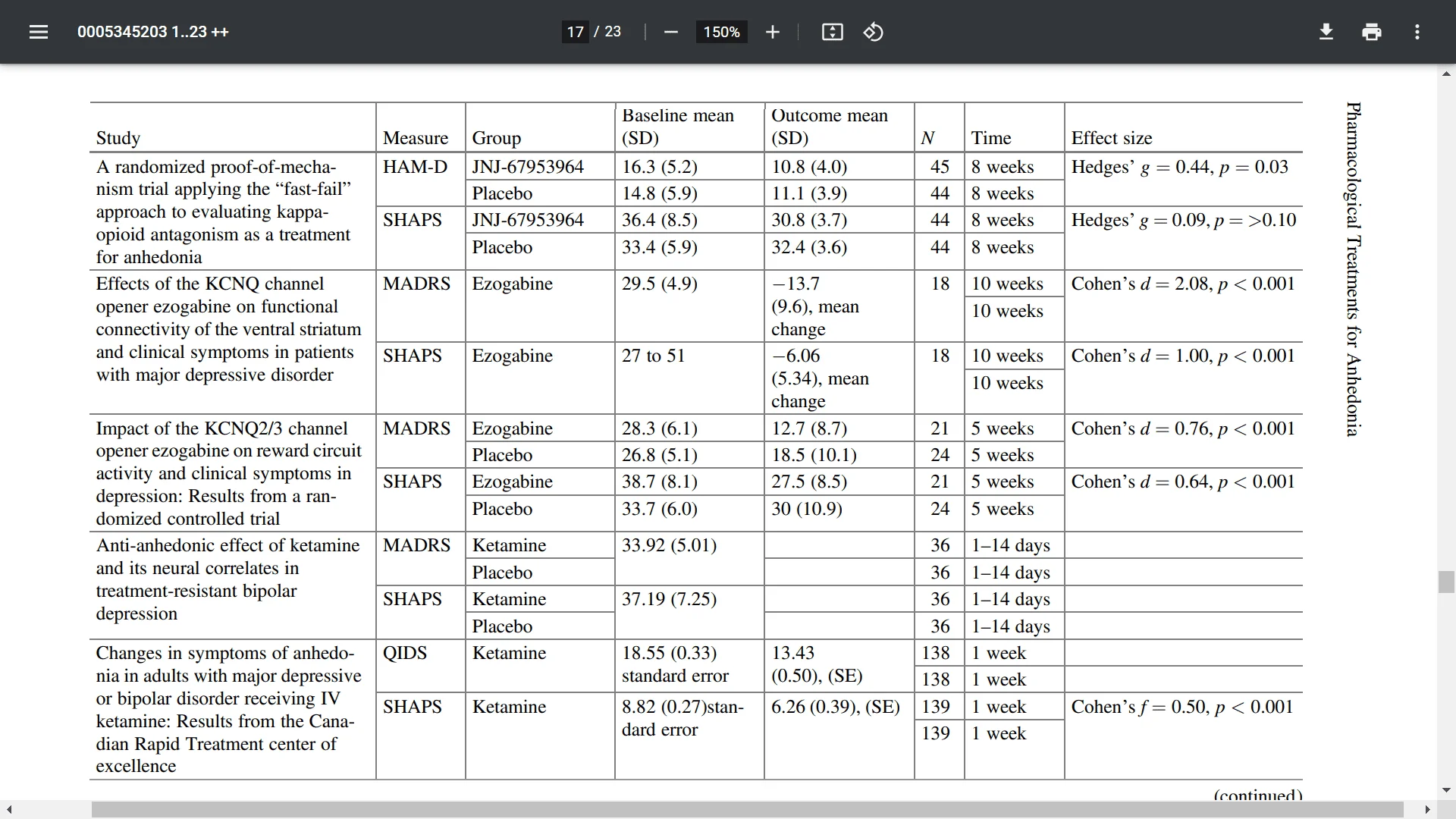
Task: Click the '27 to 51' baseline cell
Action: 653,356
